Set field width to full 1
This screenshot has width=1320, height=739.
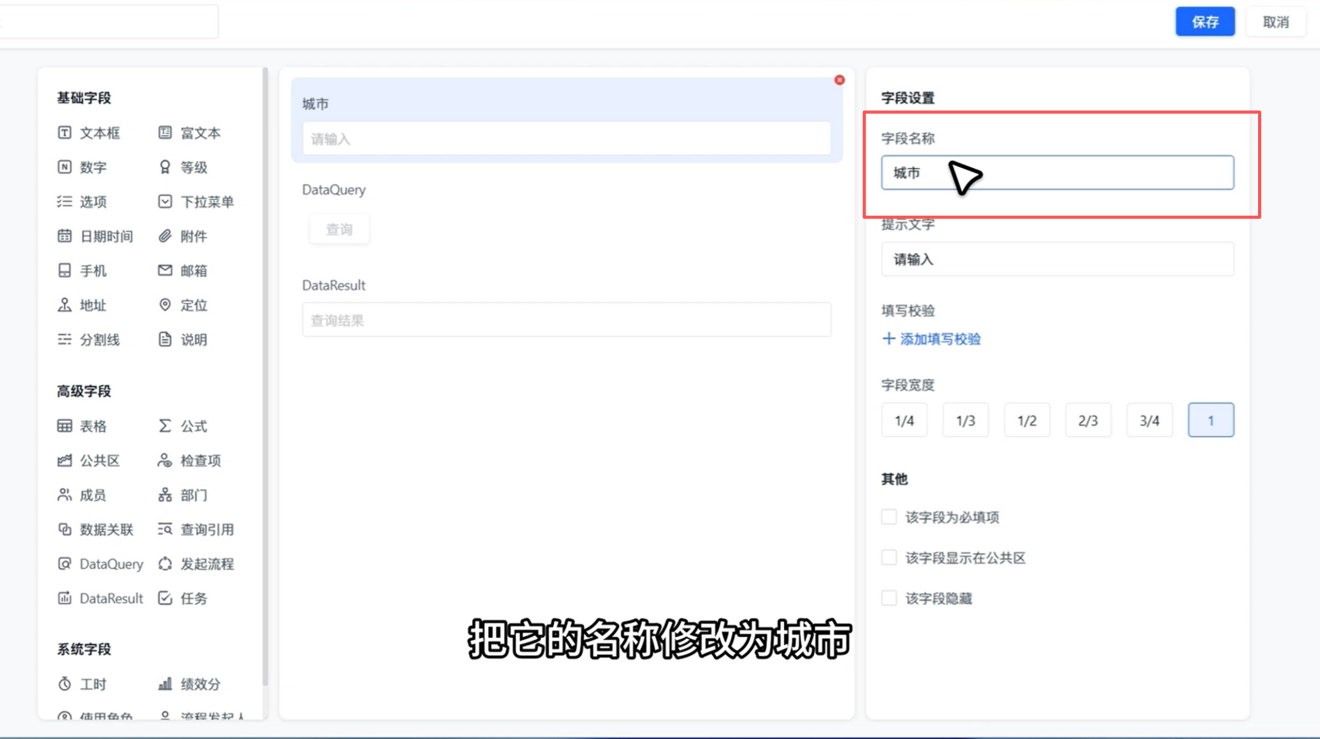click(x=1211, y=421)
